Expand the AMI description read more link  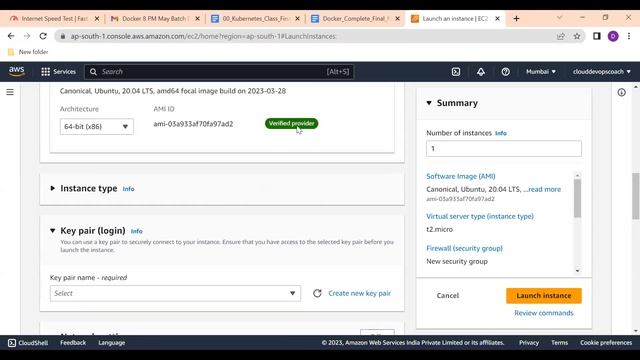click(544, 189)
